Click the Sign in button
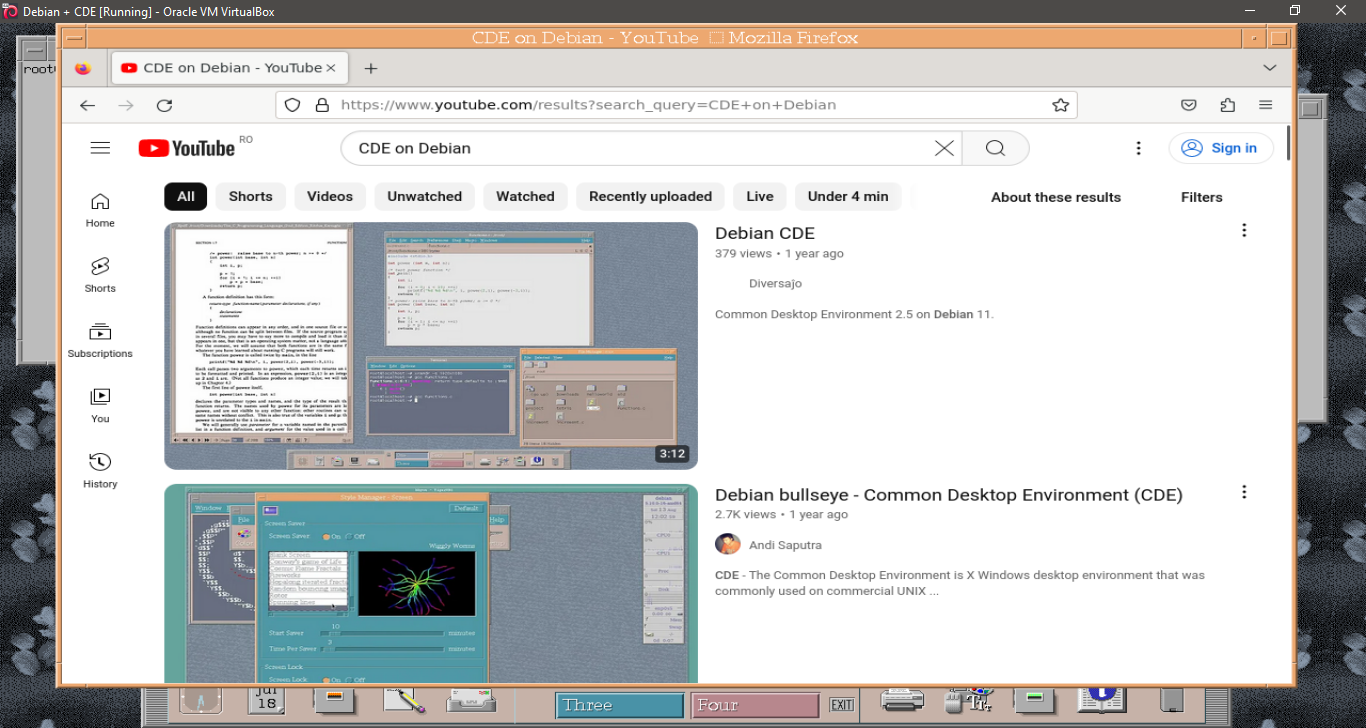Viewport: 1366px width, 728px height. 1221,148
